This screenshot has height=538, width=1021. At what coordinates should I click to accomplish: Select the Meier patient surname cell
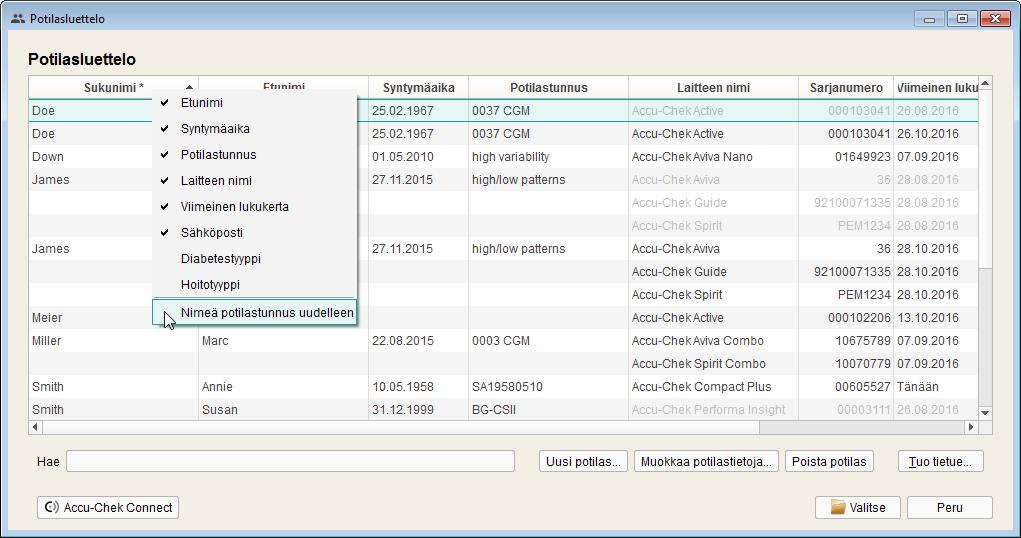pos(47,318)
